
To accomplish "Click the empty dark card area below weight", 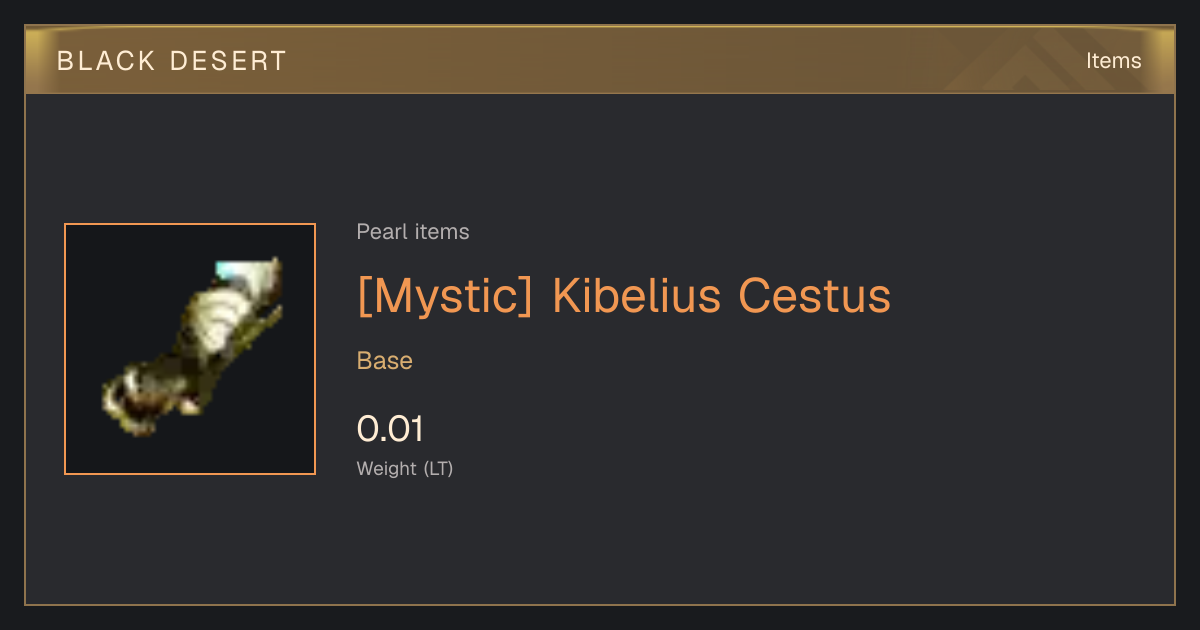I will [x=600, y=545].
